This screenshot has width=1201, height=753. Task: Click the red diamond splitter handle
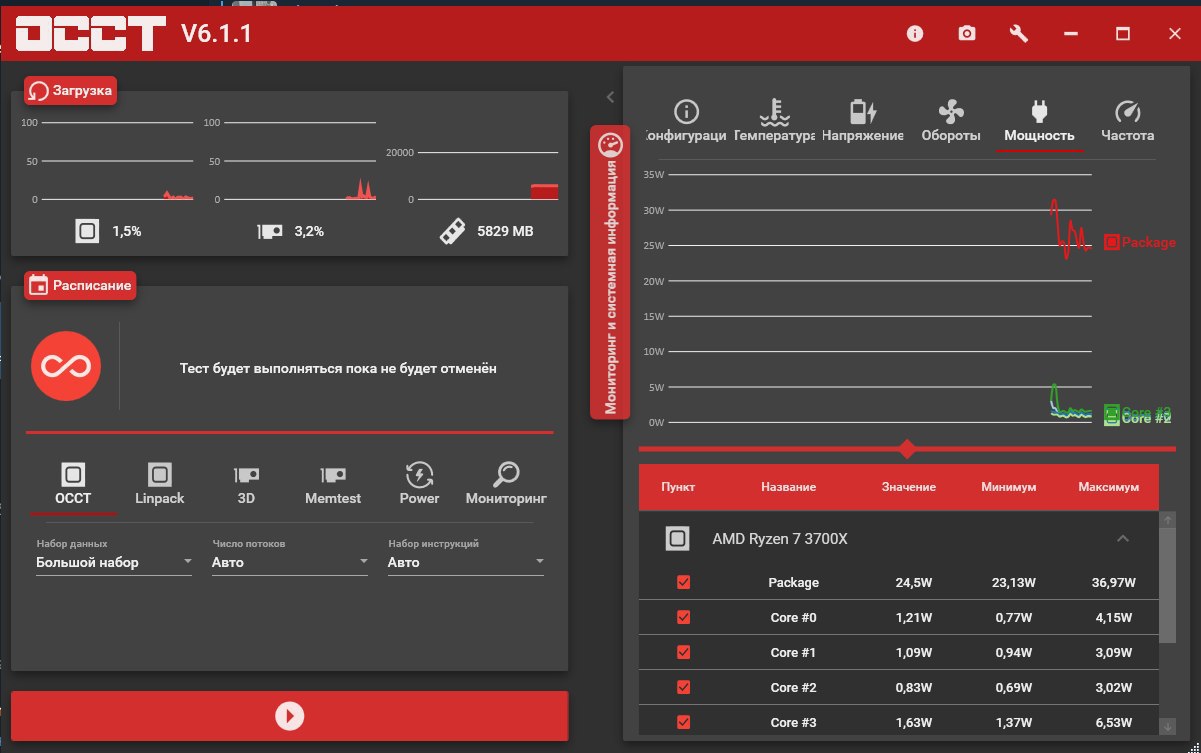[907, 449]
